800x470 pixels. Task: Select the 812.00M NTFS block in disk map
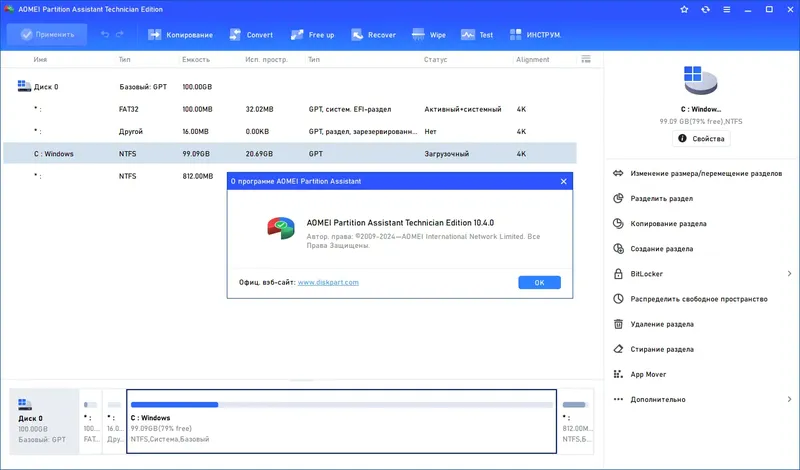pos(576,422)
